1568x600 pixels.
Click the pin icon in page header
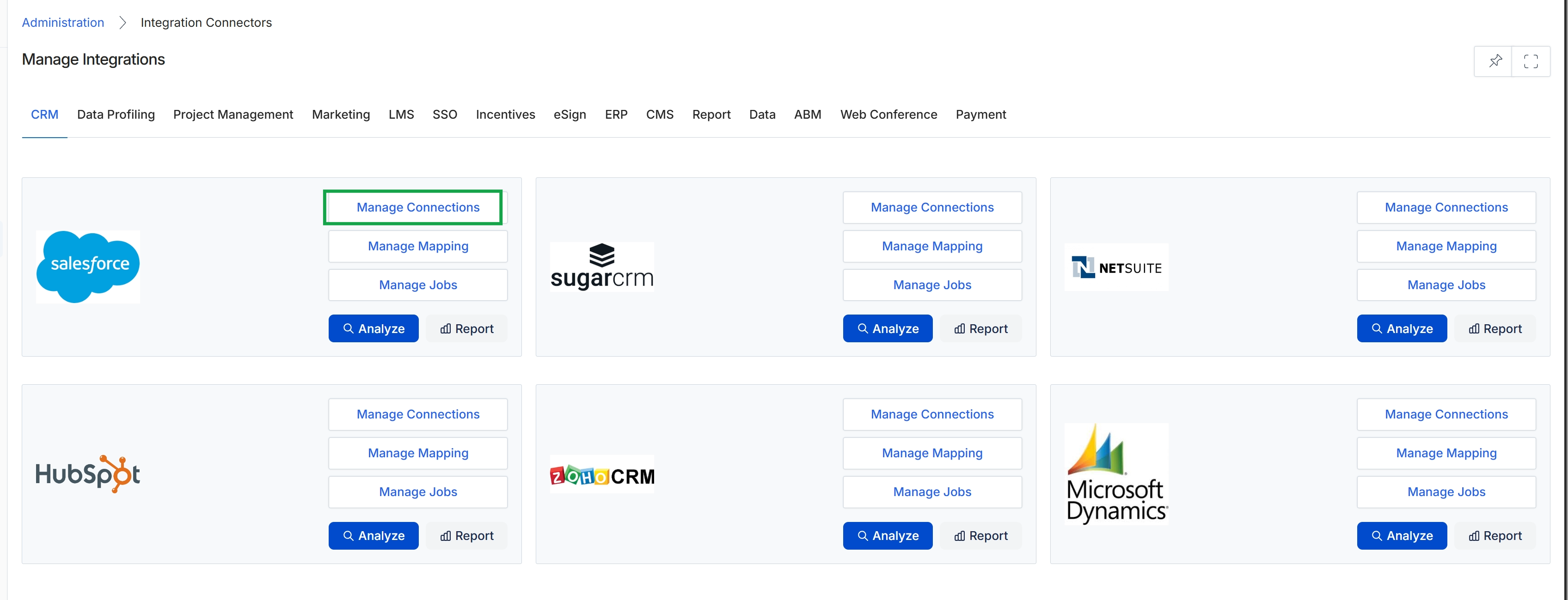[x=1494, y=61]
